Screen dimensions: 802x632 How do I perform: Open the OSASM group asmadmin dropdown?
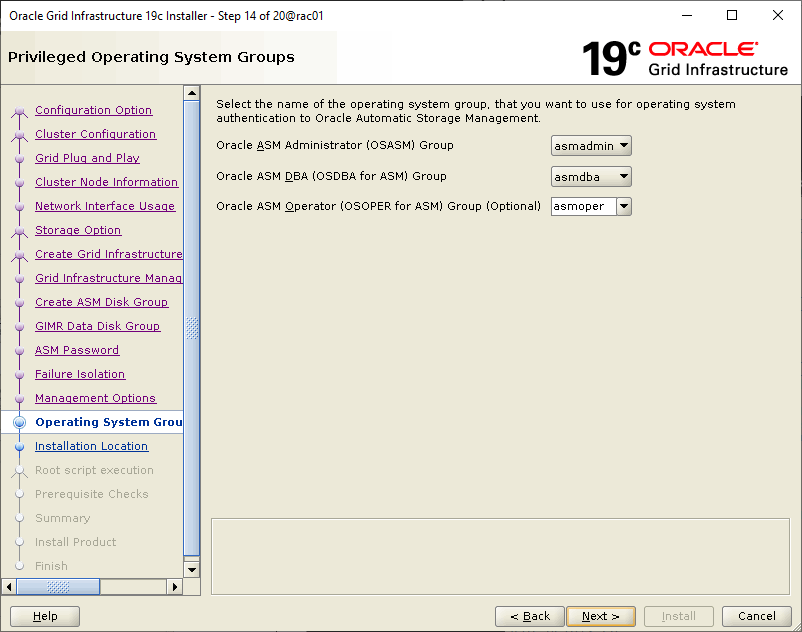point(591,146)
